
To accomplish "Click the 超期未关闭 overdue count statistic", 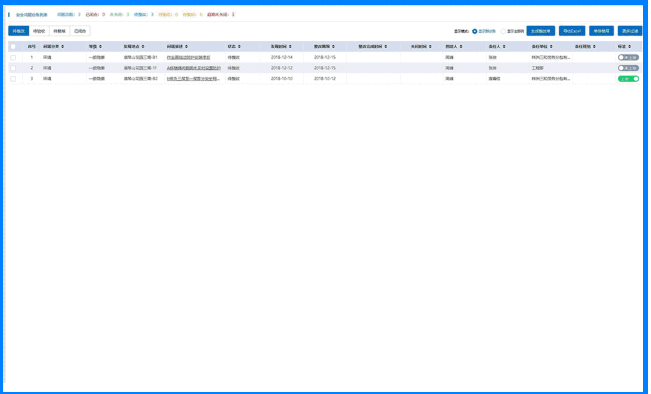I will (221, 15).
